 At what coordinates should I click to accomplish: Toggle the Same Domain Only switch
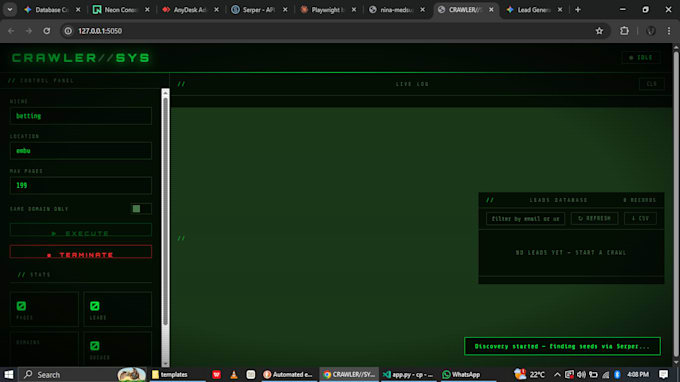141,209
